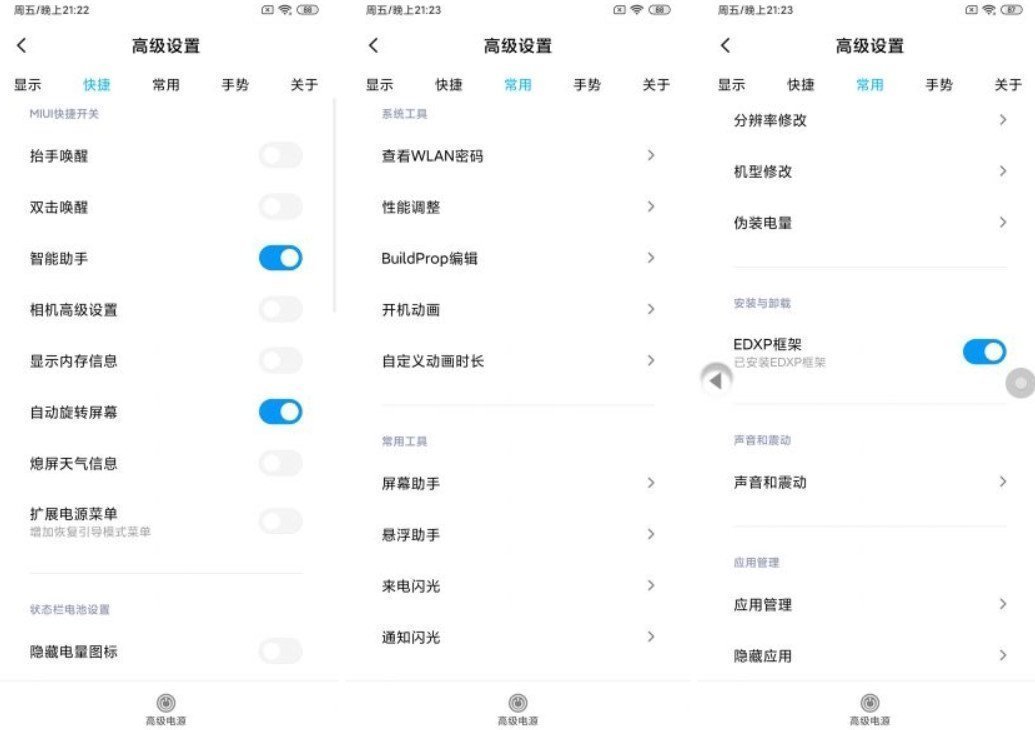The width and height of the screenshot is (1035, 730).
Task: Tap the WiFi status icon in middle screen
Action: click(x=636, y=10)
